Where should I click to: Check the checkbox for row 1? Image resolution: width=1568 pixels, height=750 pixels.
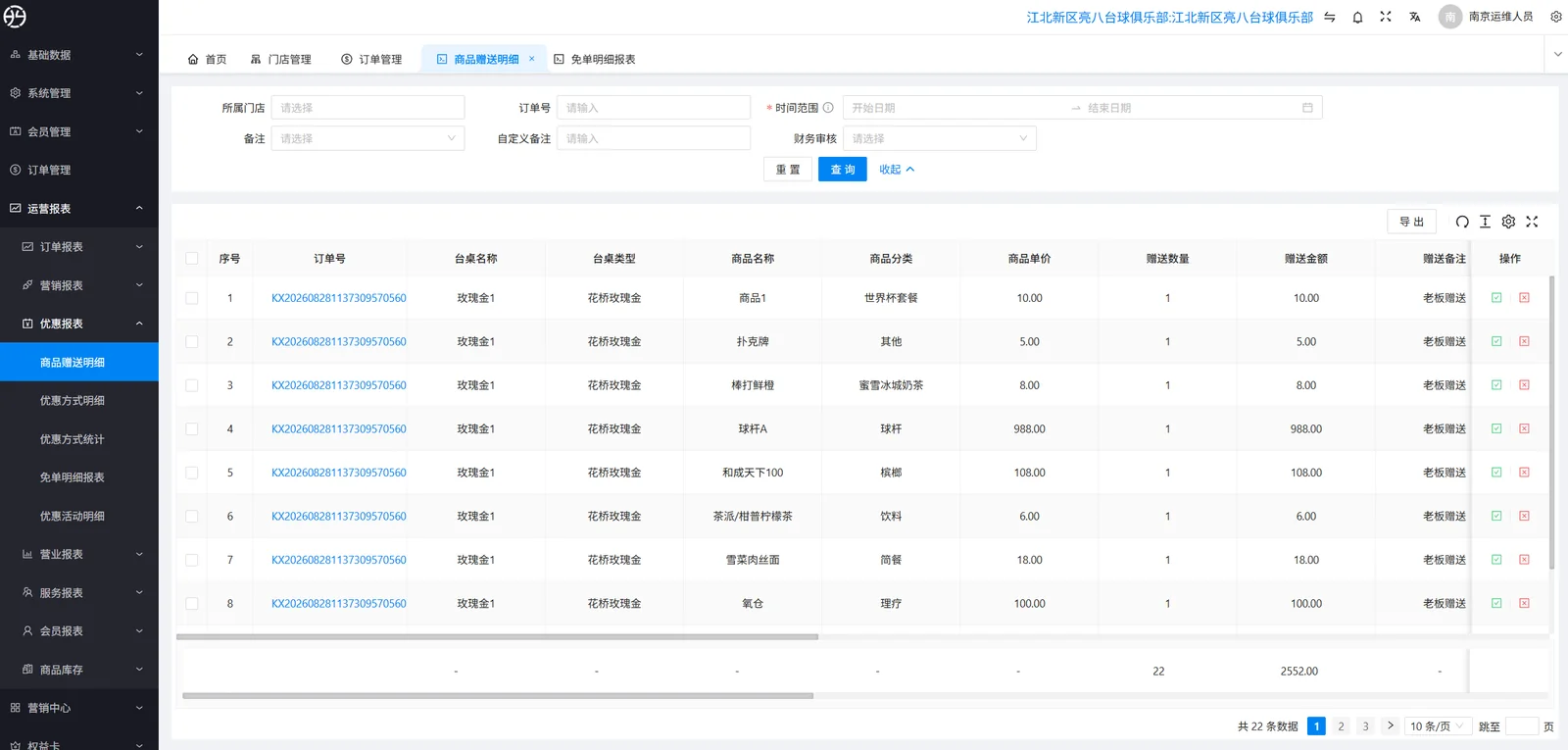pos(192,298)
